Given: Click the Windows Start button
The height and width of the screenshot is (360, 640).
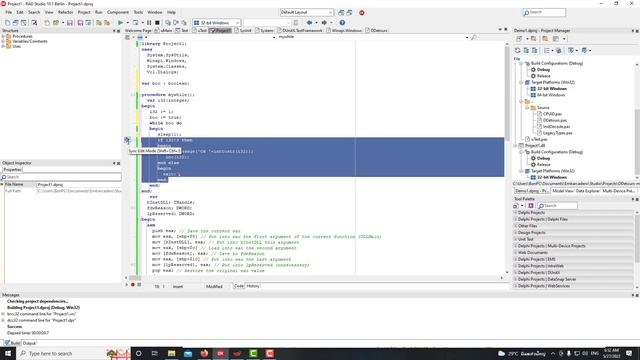Looking at the screenshot, I should (8, 353).
